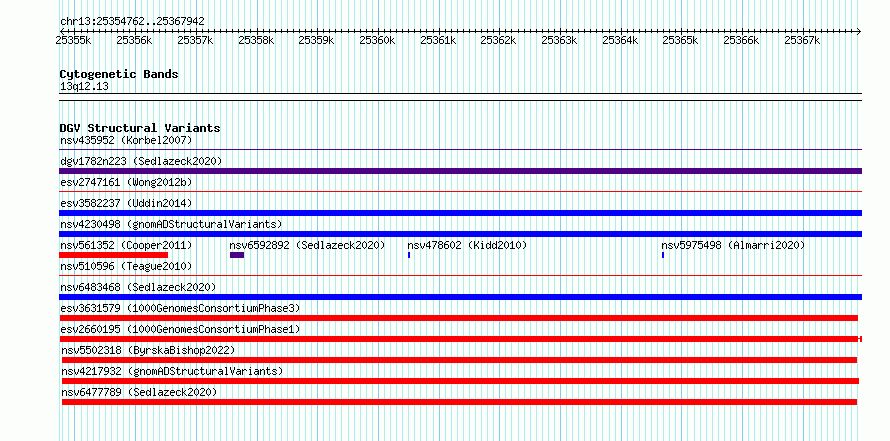Click the esv3631579 1000GenomesConsortiumPhase3 red bar
Screen dimensions: 890x441
click(x=459, y=318)
